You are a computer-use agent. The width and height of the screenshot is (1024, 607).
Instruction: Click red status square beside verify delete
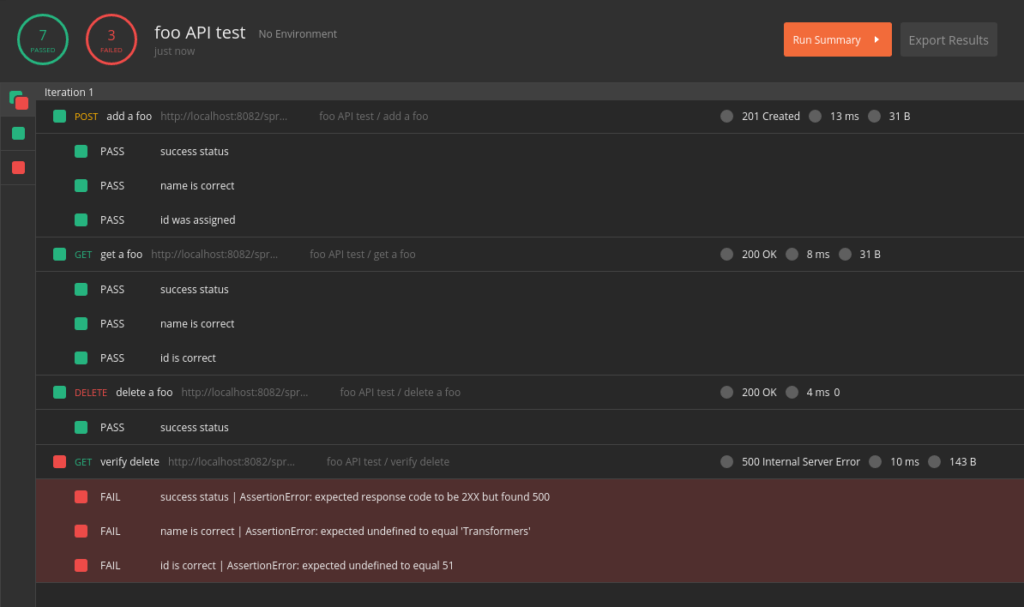[59, 461]
